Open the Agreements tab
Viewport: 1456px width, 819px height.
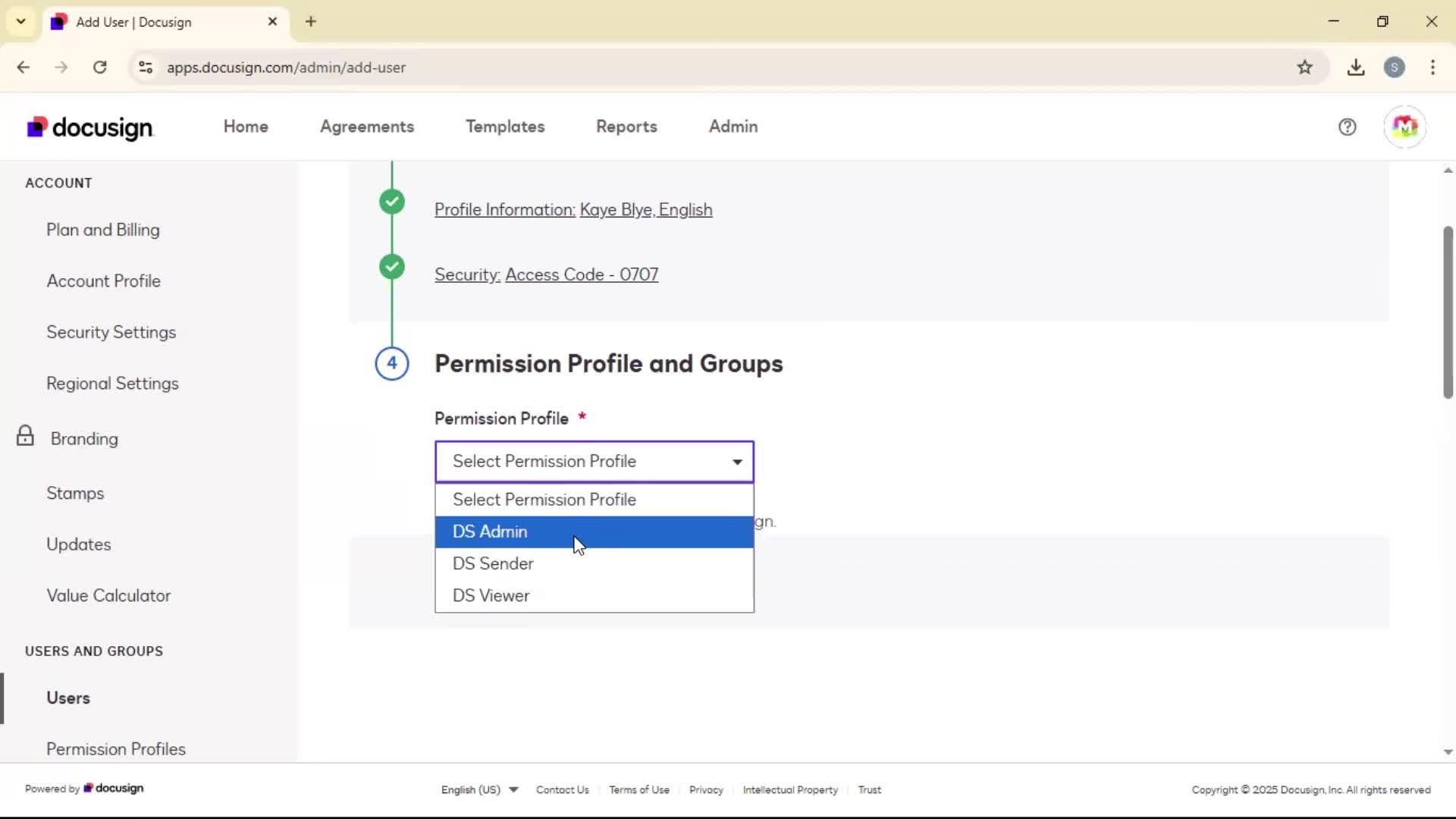click(367, 127)
